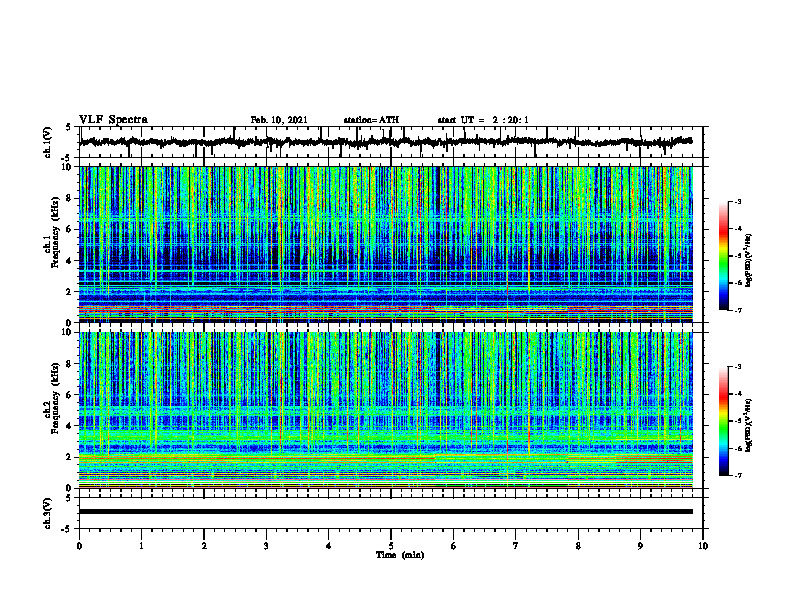Click the ch.2 frequency axis "10" tick label
The height and width of the screenshot is (612, 792).
tap(67, 332)
